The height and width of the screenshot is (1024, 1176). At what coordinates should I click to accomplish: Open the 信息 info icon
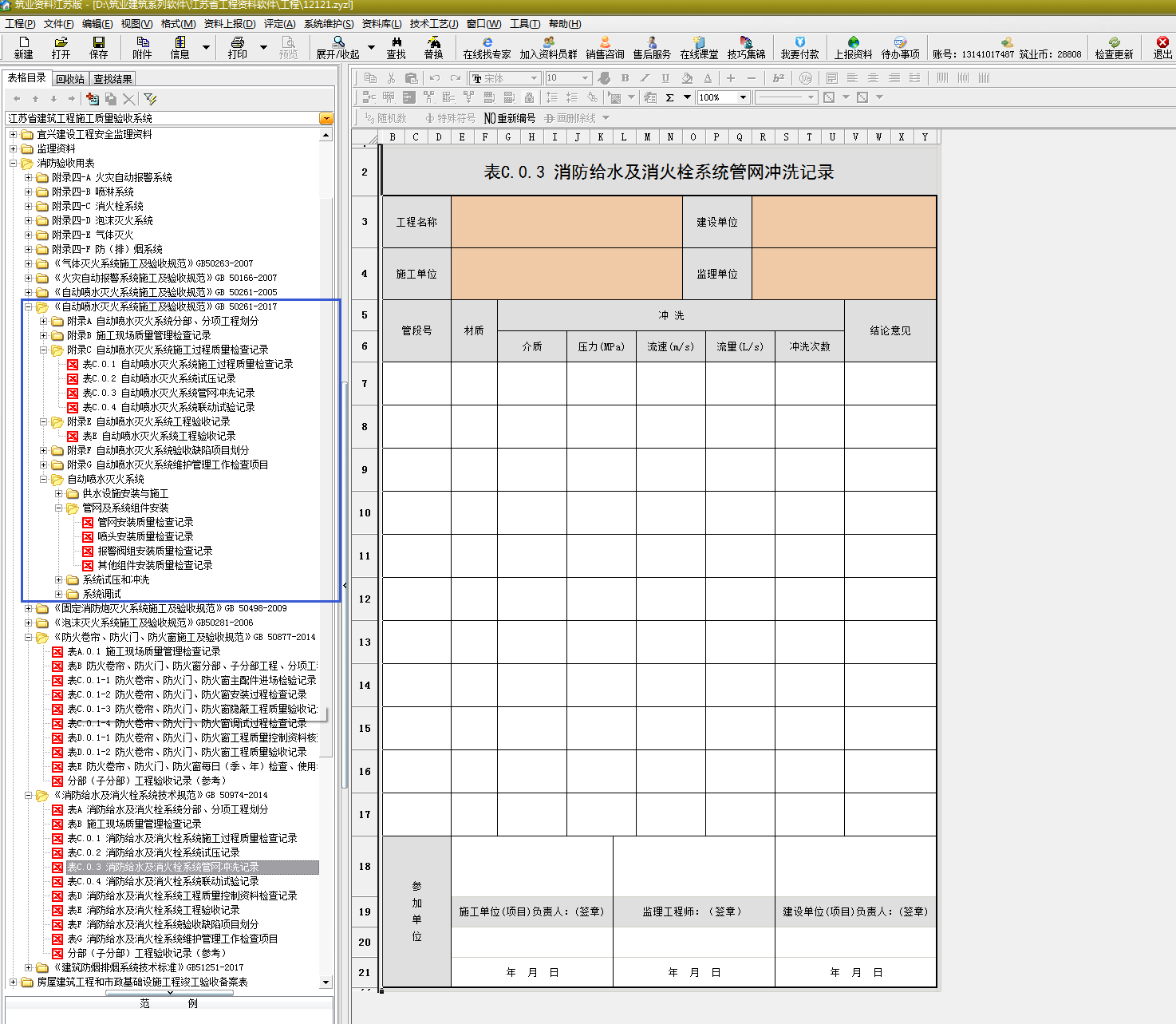[x=180, y=48]
